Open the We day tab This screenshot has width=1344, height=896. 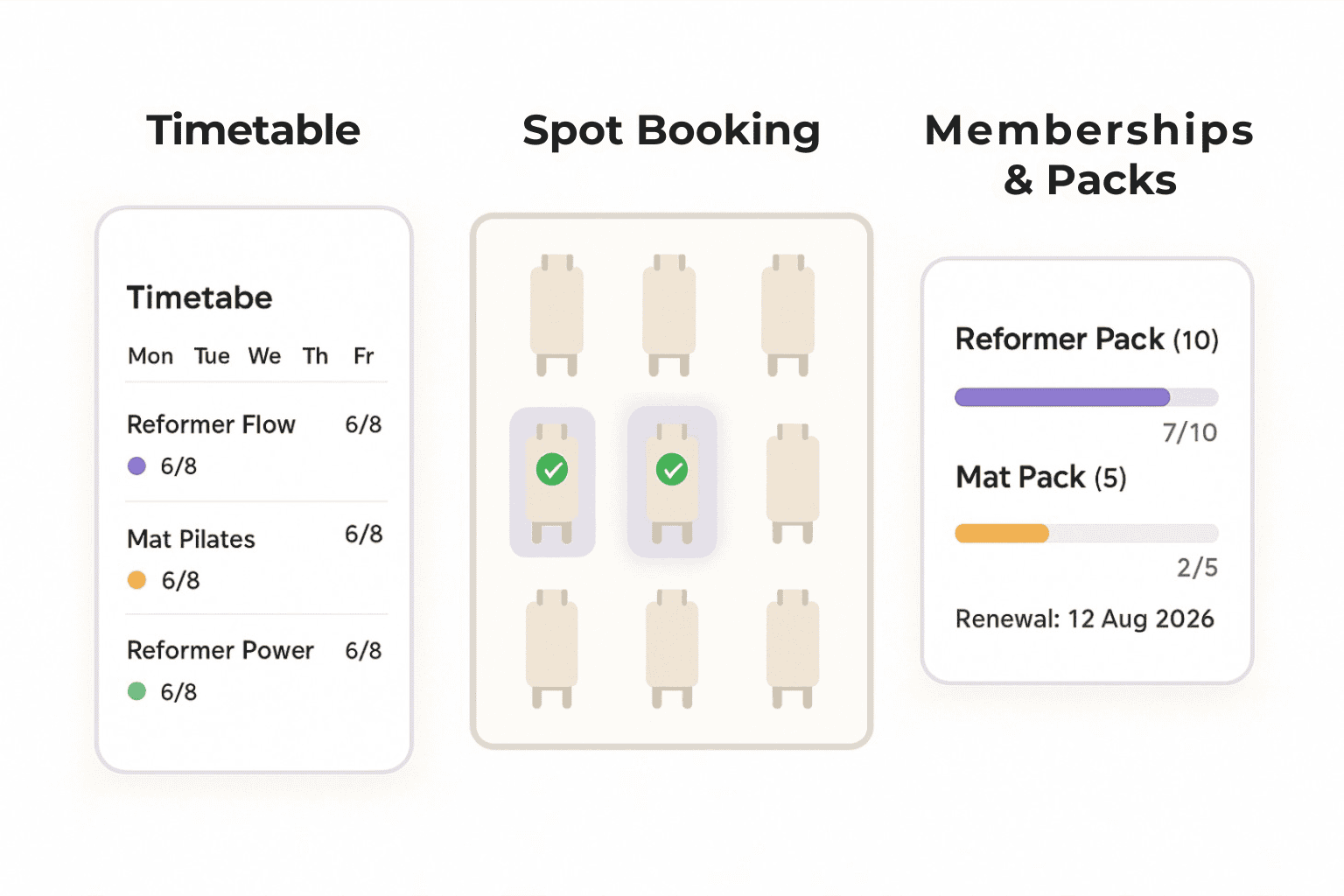coord(264,356)
